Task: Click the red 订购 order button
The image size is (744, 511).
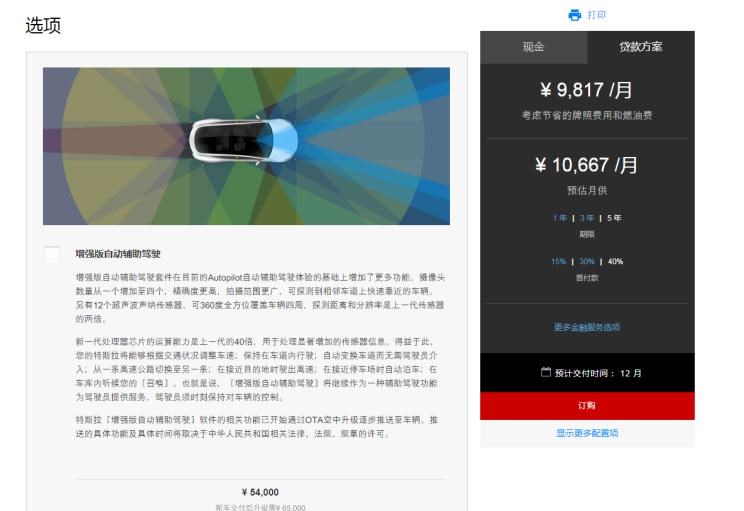Action: click(587, 406)
